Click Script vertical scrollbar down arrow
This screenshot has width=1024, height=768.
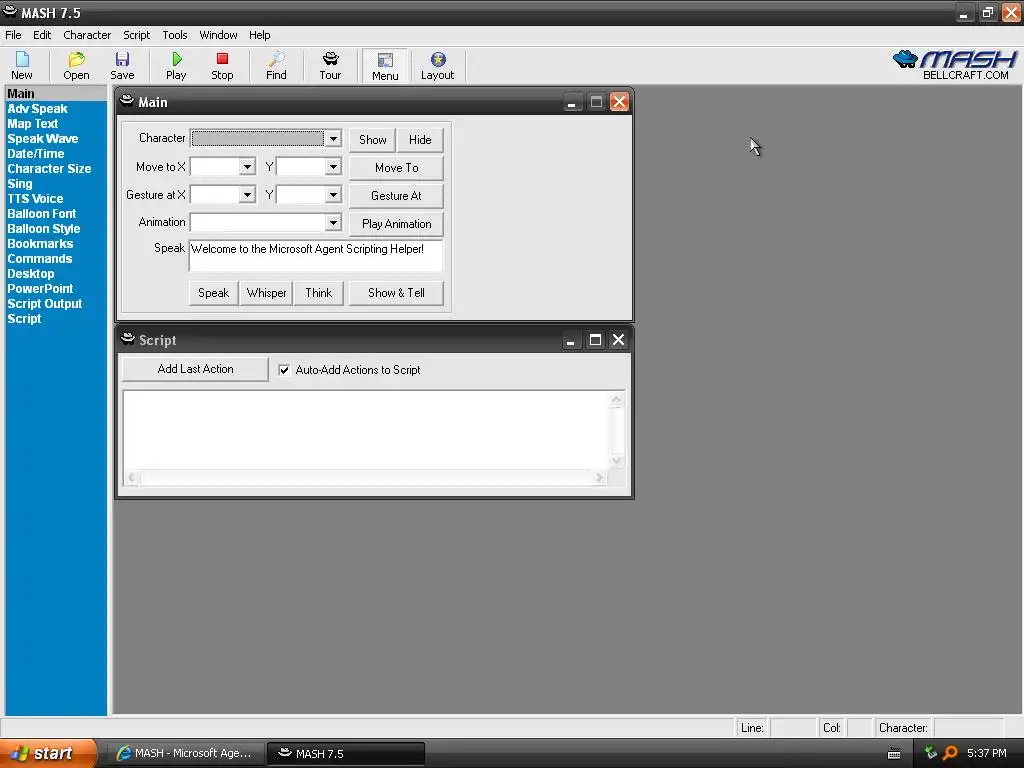(616, 460)
